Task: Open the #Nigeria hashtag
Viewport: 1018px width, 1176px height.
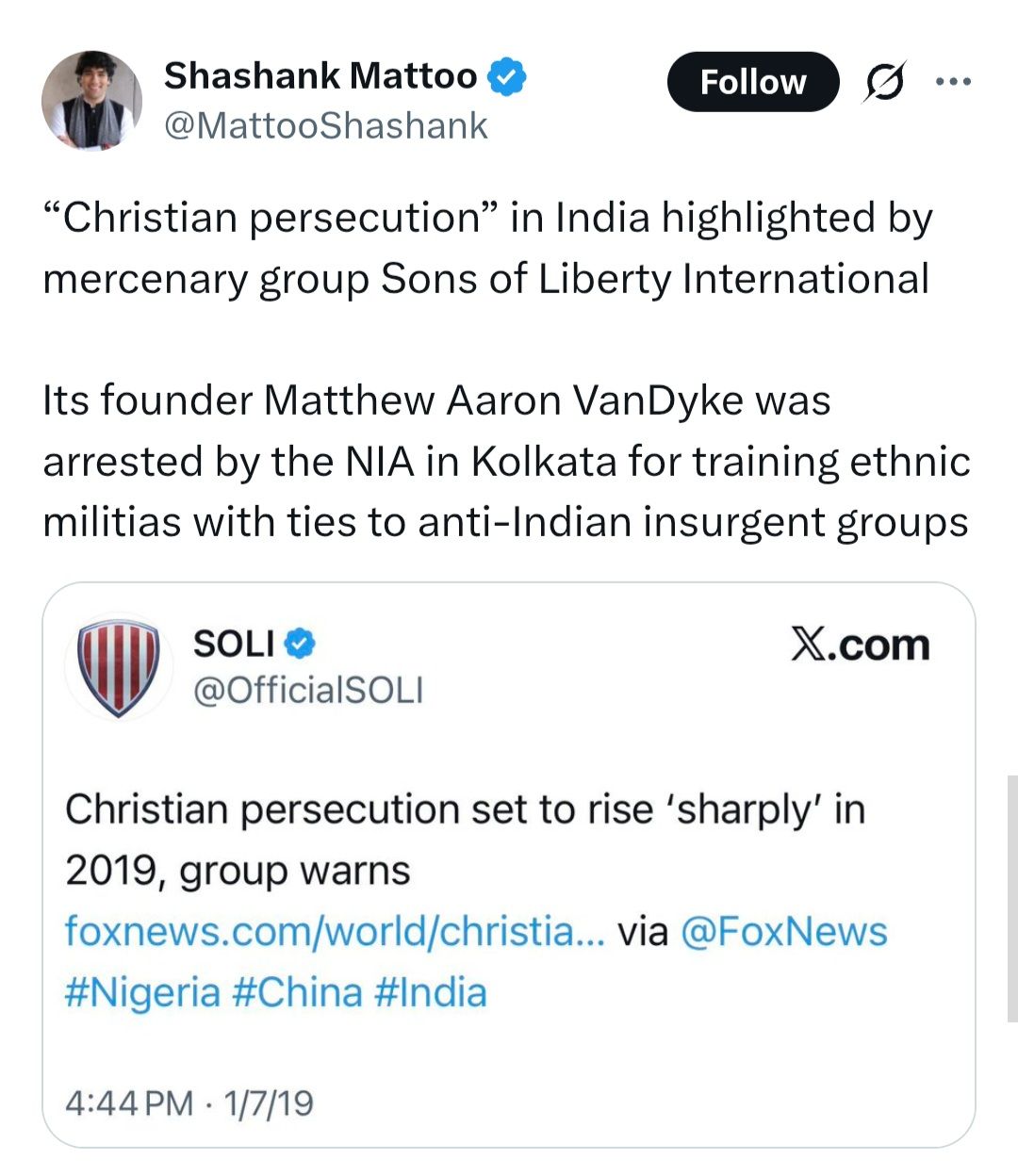Action: click(x=142, y=992)
